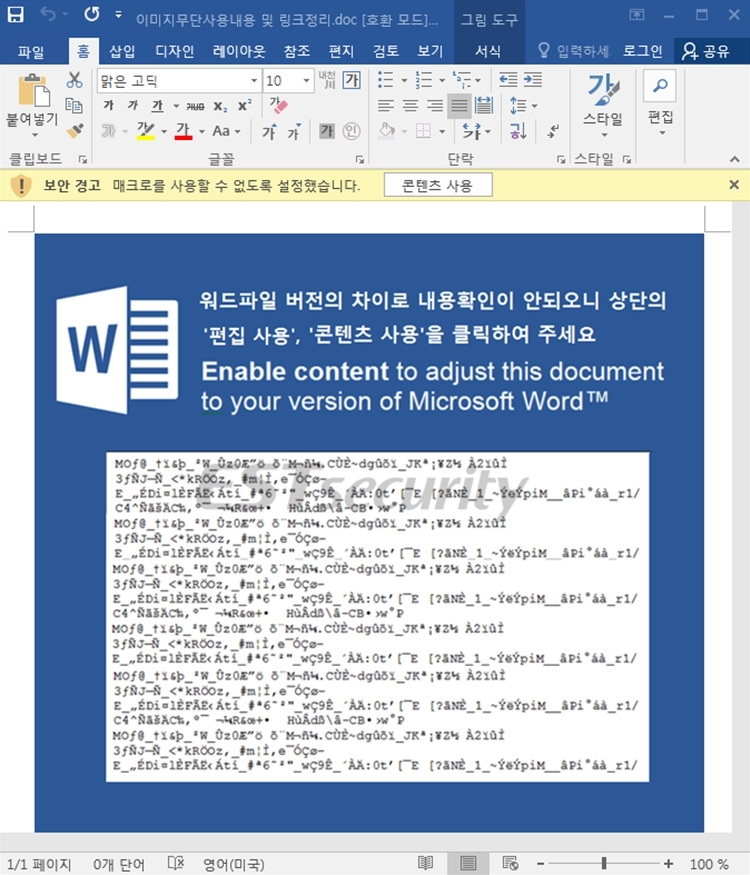The image size is (750, 875).
Task: Click the phonetic guide 내천 icon
Action: point(327,80)
